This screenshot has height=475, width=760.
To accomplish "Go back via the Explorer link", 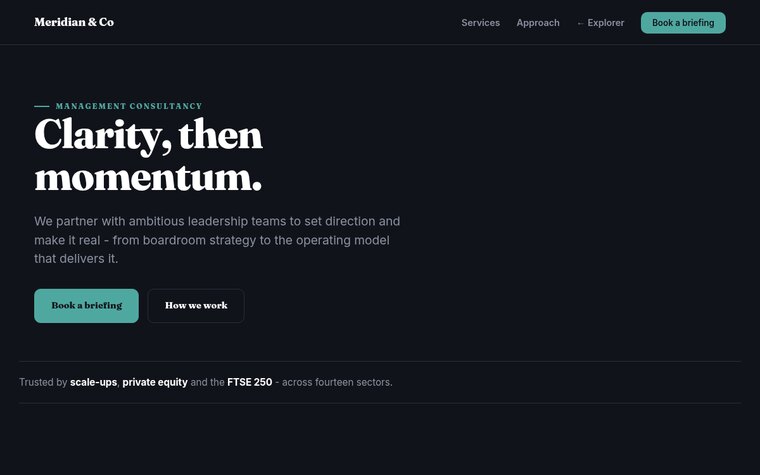I will point(600,23).
